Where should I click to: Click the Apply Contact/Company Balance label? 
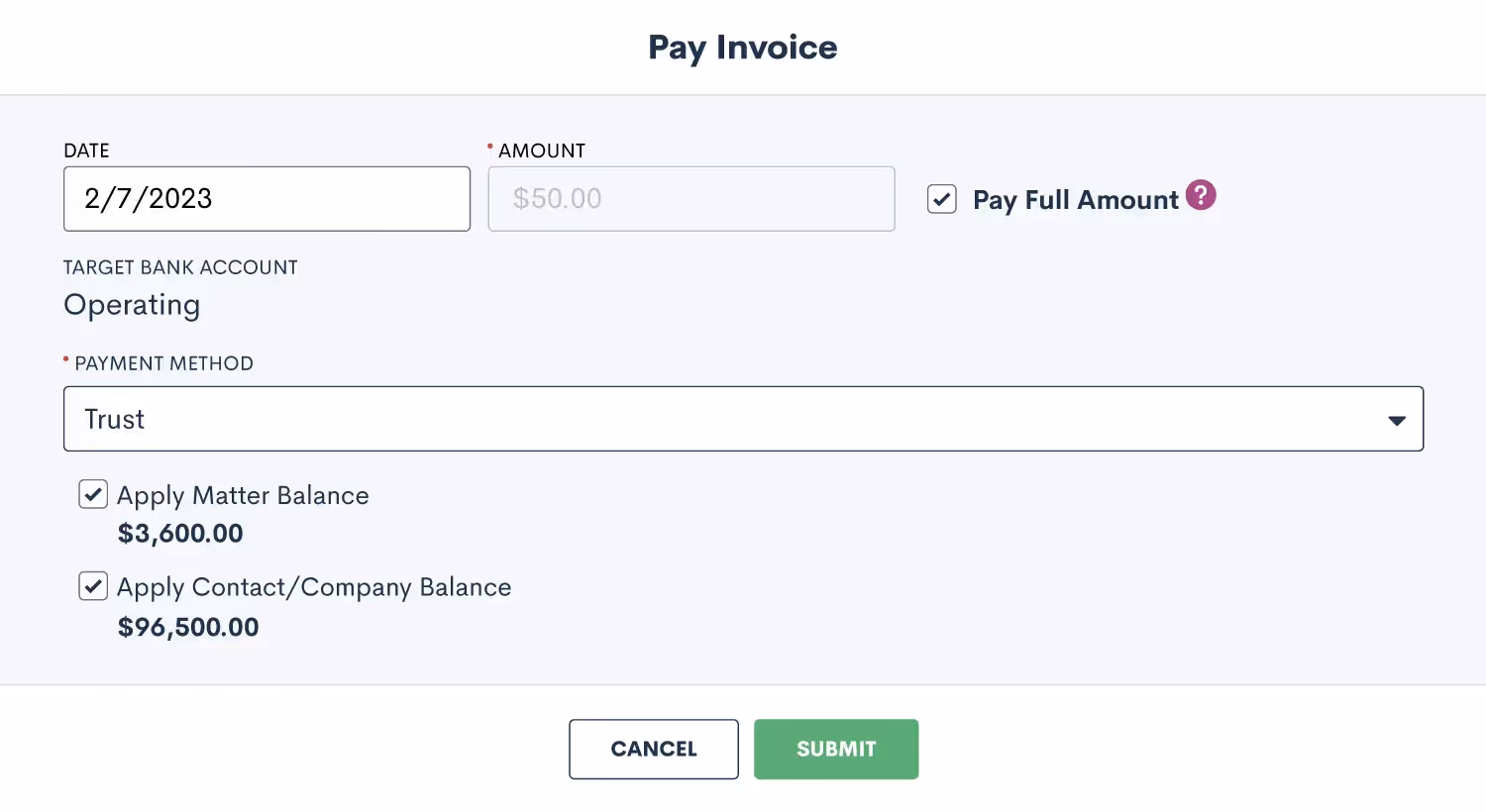coord(314,587)
